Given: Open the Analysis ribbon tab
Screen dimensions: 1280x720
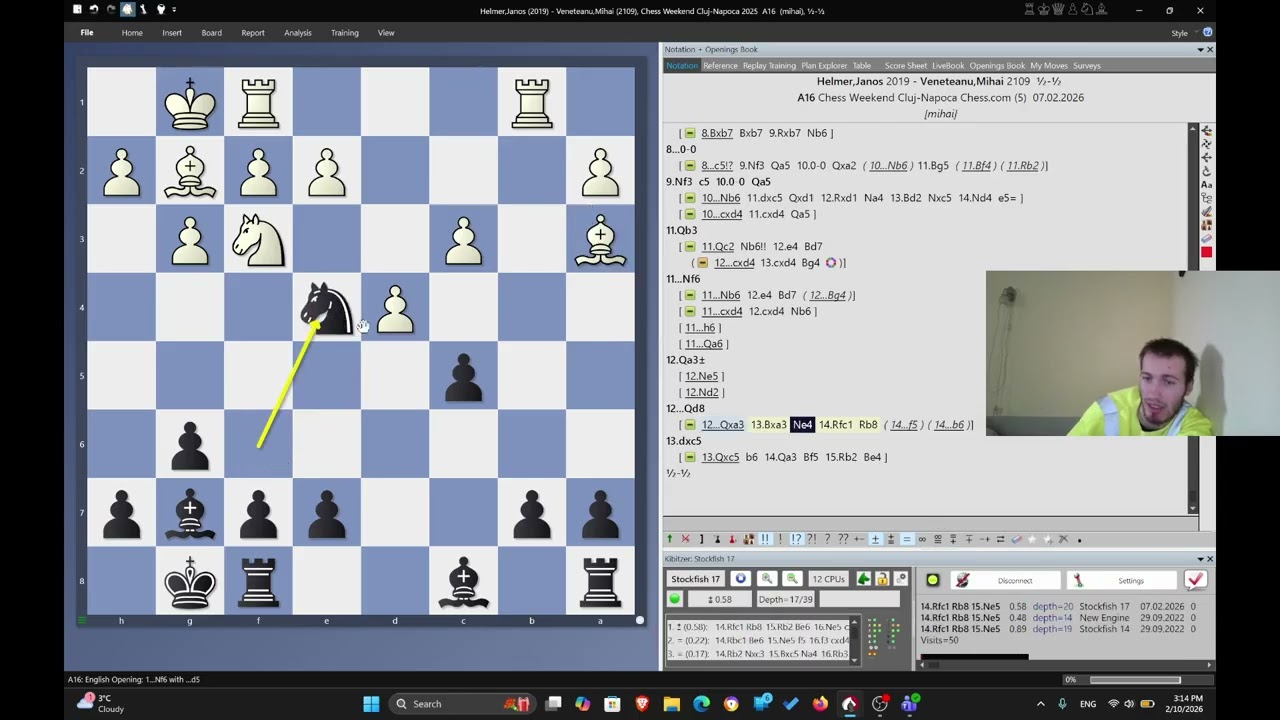Looking at the screenshot, I should coord(297,33).
